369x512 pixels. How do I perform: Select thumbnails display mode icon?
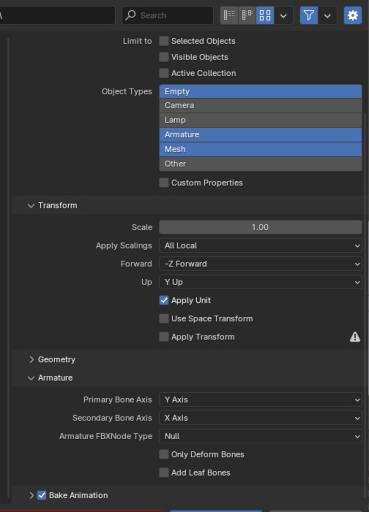pyautogui.click(x=265, y=15)
